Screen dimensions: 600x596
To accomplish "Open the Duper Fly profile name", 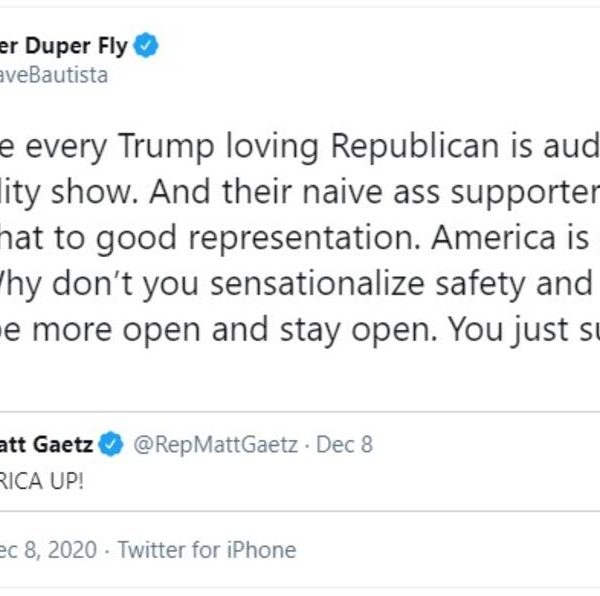I will click(66, 46).
